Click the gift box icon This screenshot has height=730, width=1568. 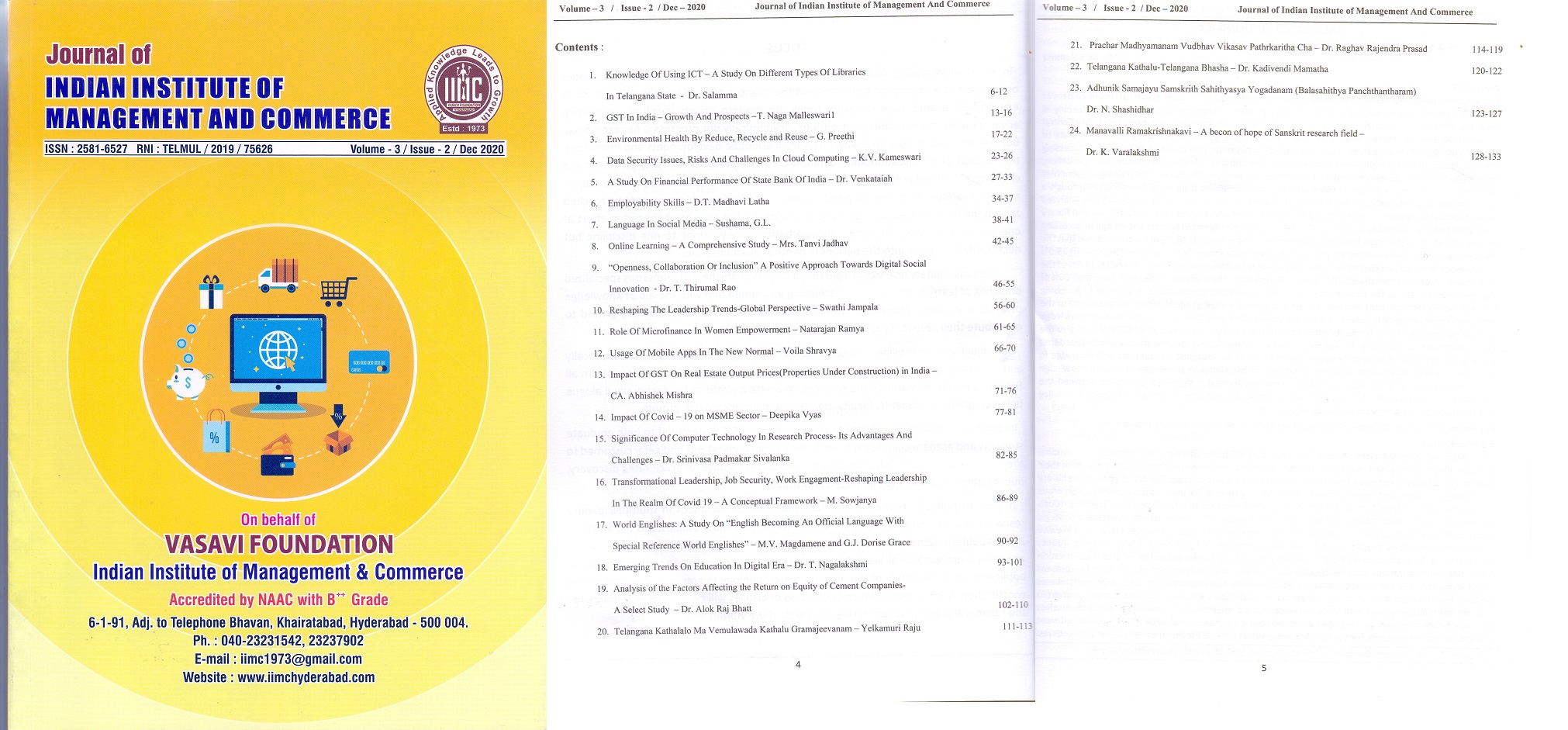211,292
